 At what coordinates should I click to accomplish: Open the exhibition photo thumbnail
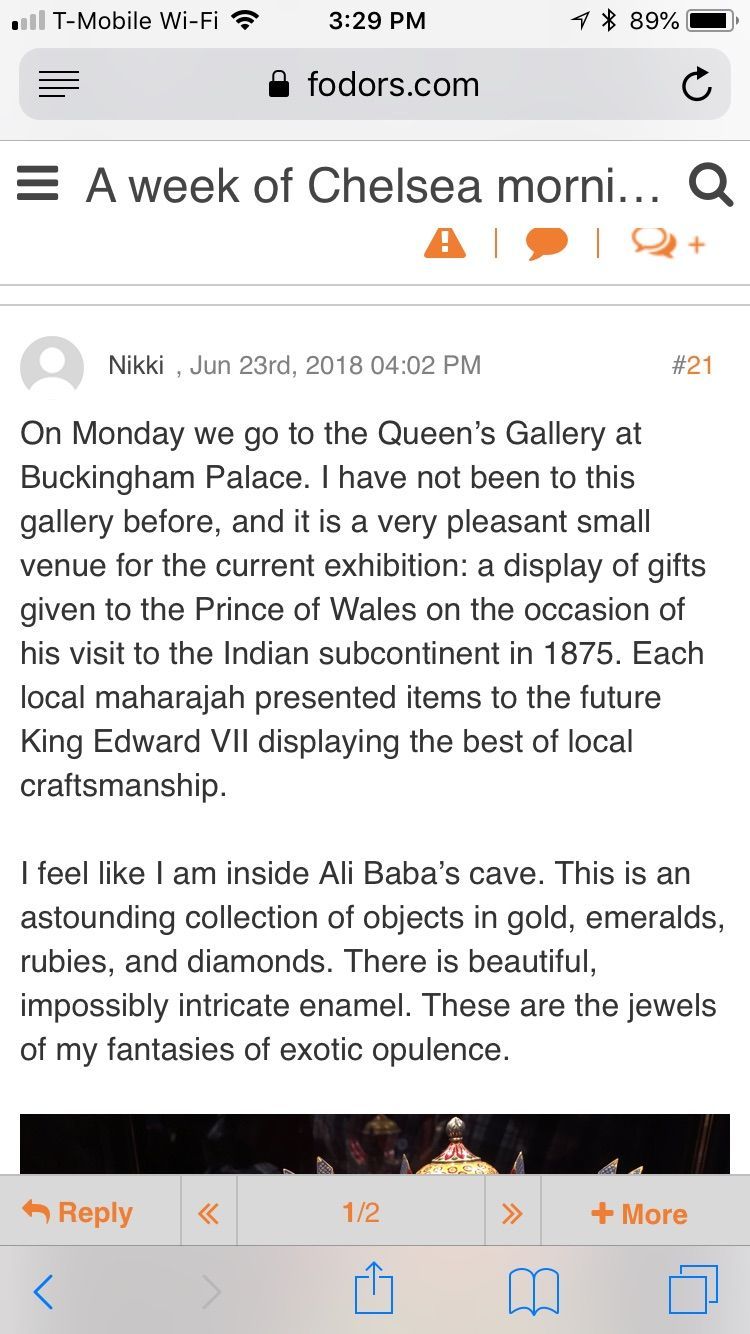[x=375, y=1144]
